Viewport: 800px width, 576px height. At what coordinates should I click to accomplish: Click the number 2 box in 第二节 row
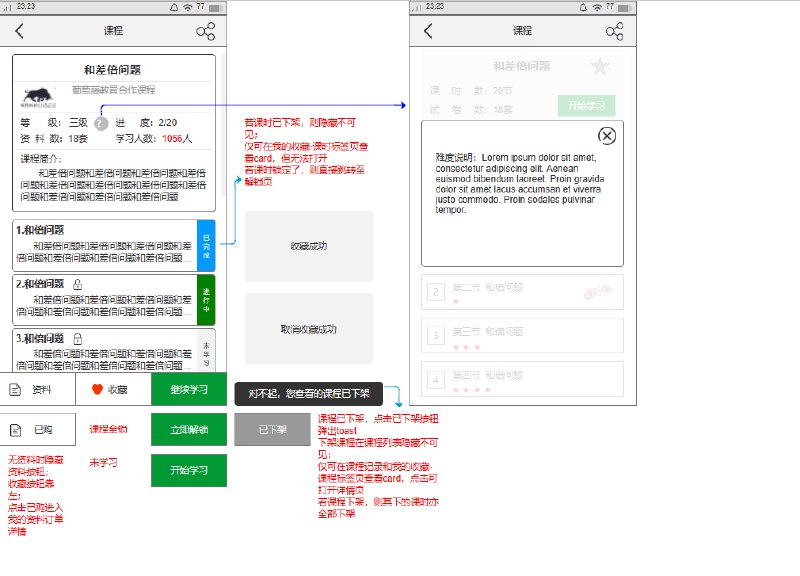(436, 292)
